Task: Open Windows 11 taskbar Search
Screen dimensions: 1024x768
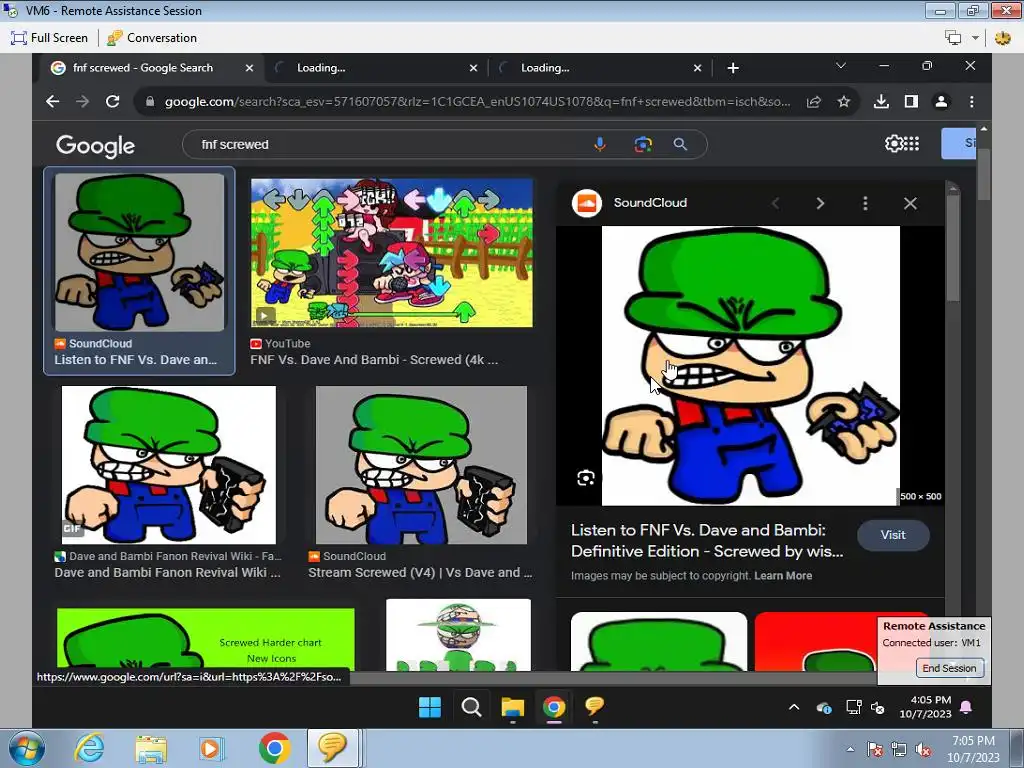Action: pos(471,707)
